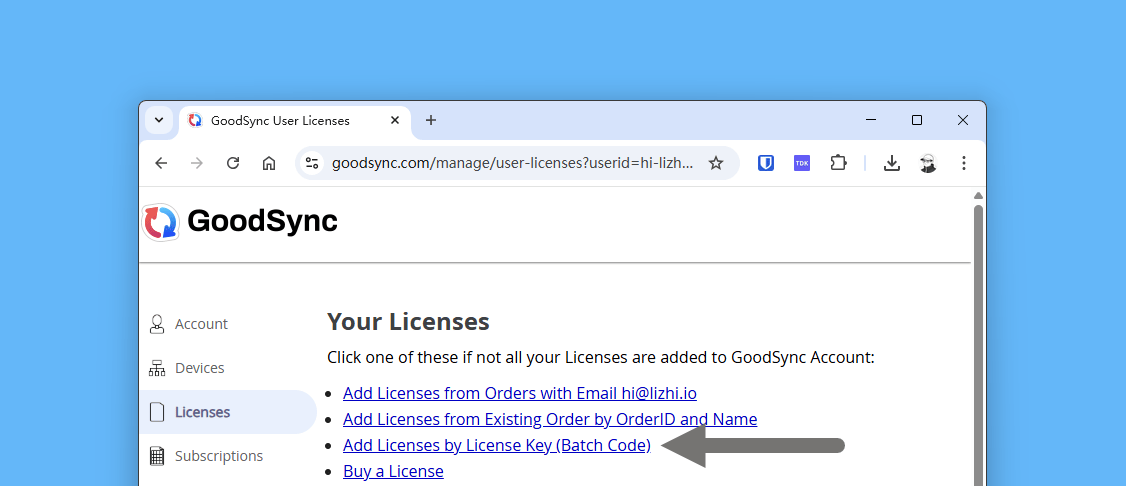Go to Subscriptions in the sidebar
The width and height of the screenshot is (1126, 486).
218,456
